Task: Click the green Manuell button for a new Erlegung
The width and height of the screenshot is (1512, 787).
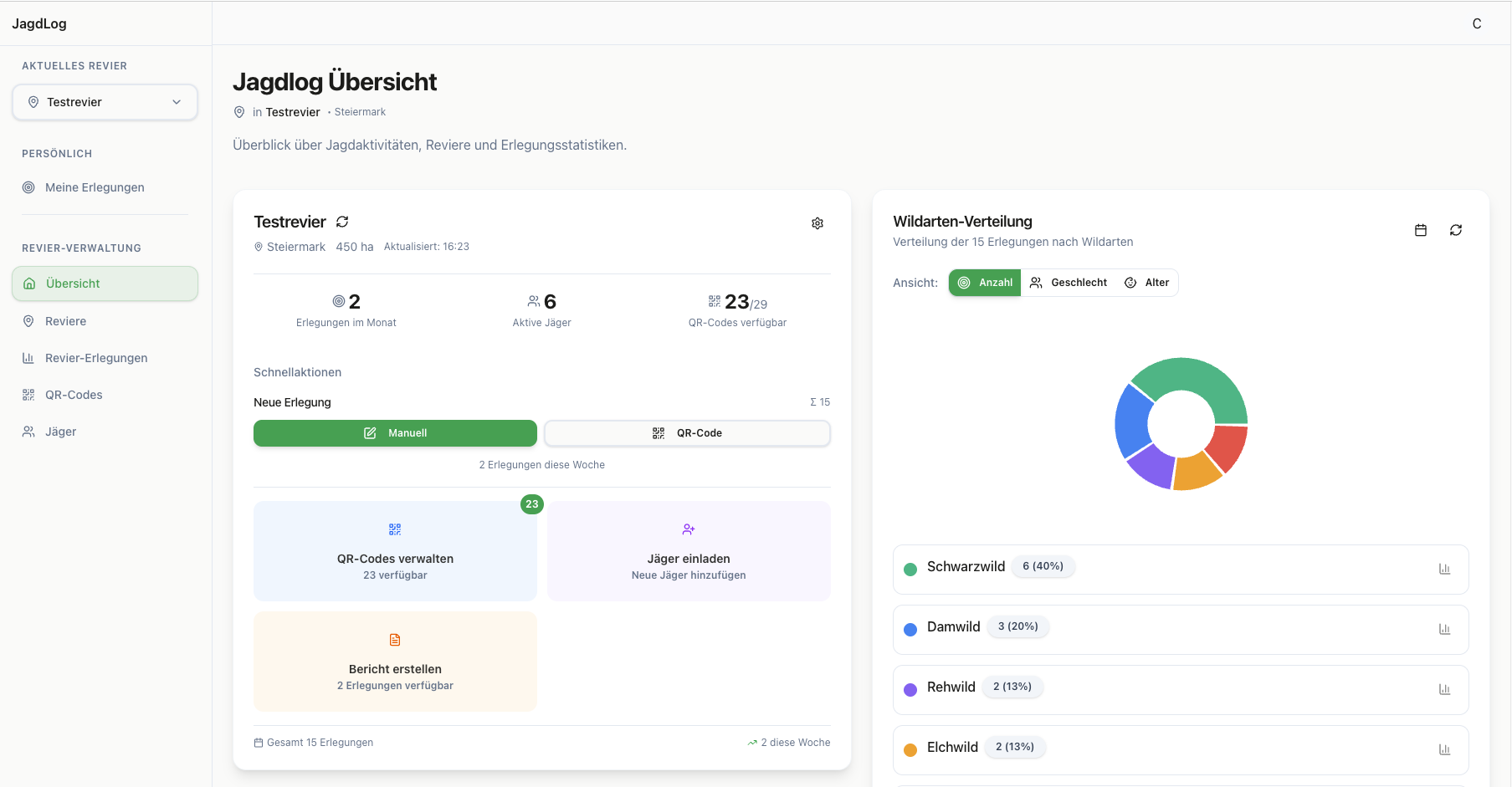Action: tap(394, 433)
